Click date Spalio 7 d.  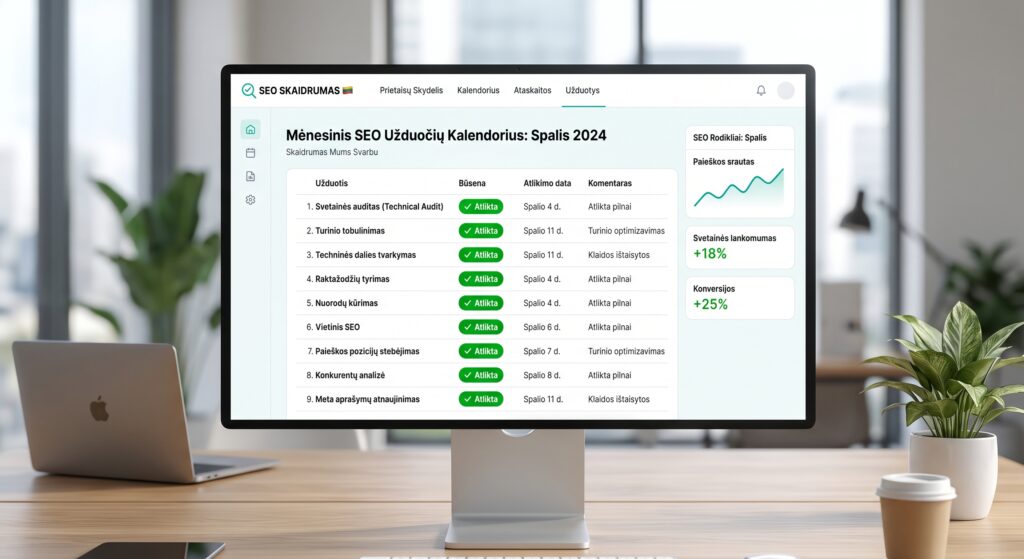[x=541, y=351]
